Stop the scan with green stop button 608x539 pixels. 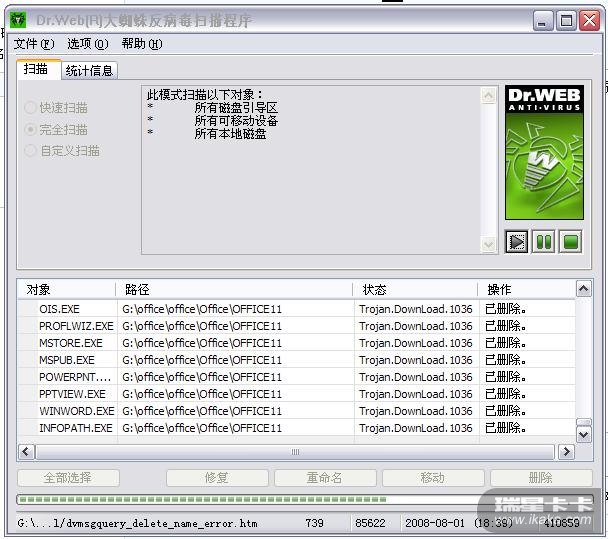click(x=570, y=242)
